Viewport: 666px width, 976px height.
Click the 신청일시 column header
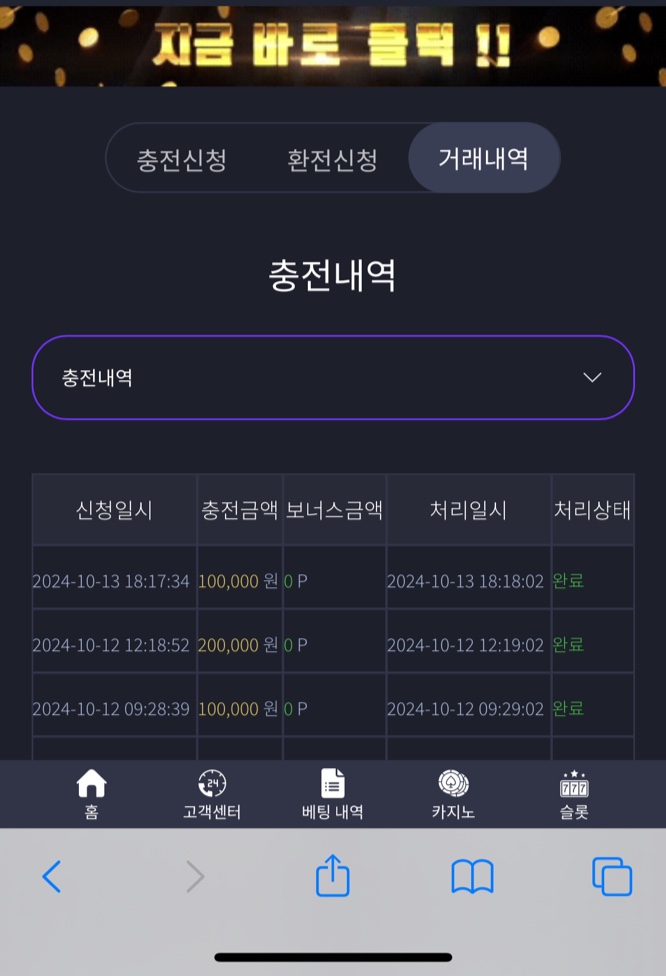(x=115, y=510)
